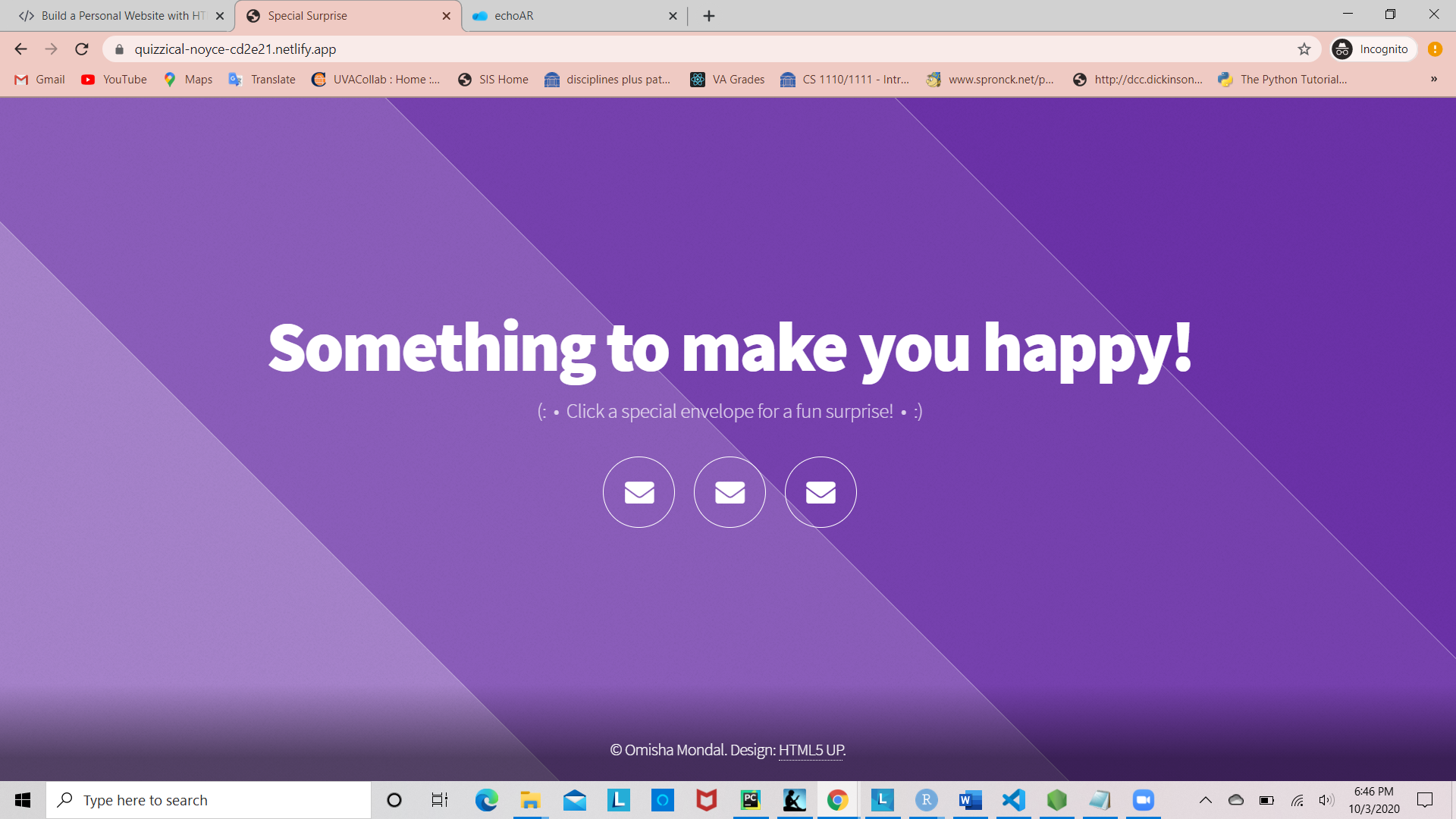Click the third envelope icon
The image size is (1456, 819).
821,492
